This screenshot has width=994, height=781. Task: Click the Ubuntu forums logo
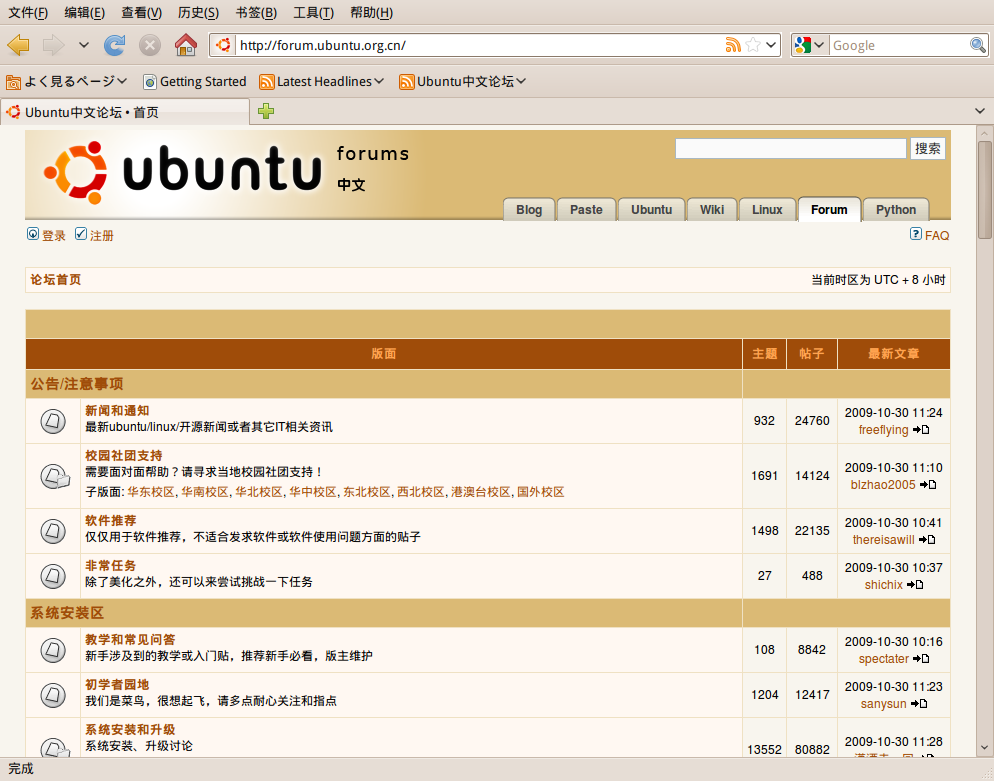[x=226, y=172]
